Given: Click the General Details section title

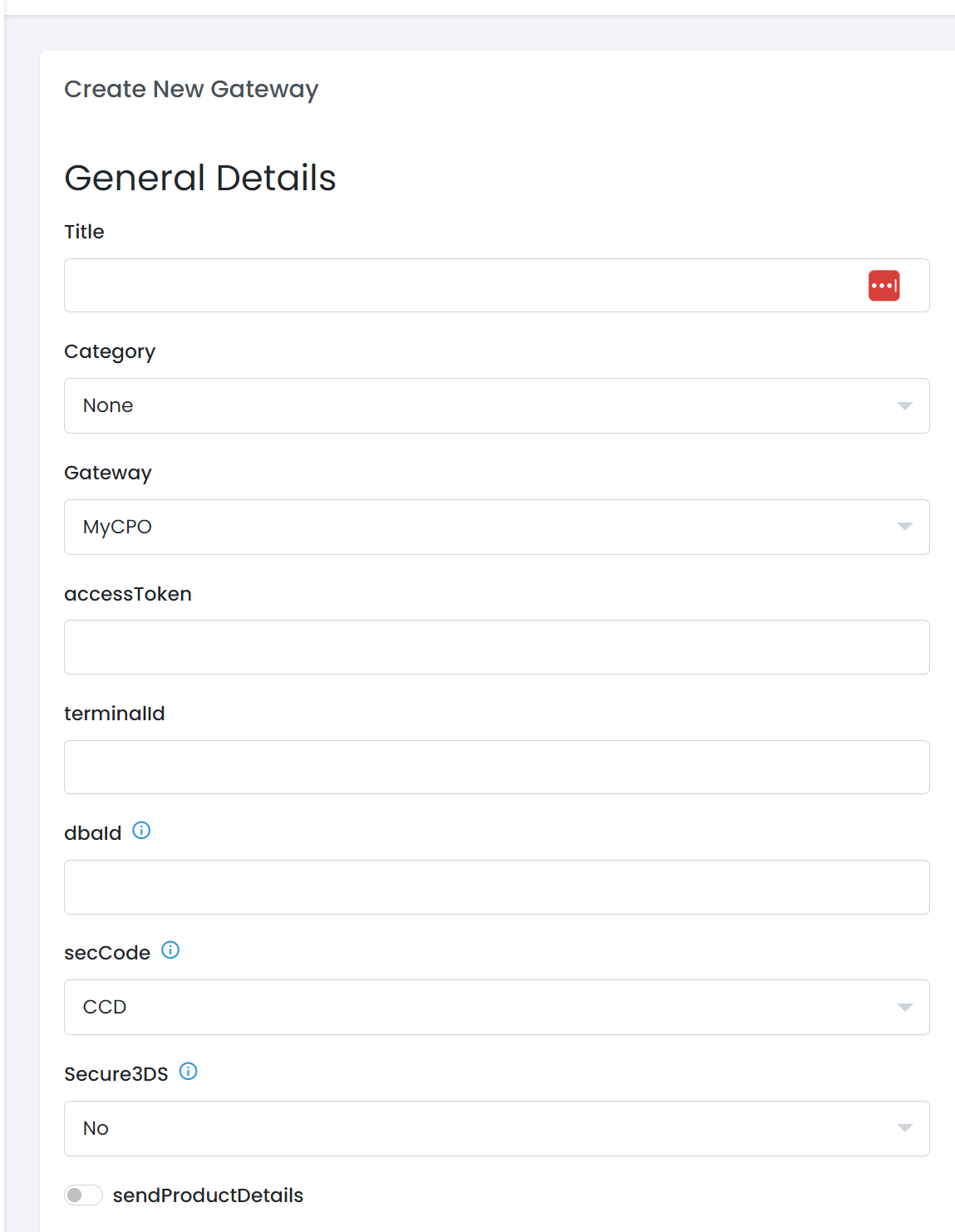Looking at the screenshot, I should pos(200,178).
